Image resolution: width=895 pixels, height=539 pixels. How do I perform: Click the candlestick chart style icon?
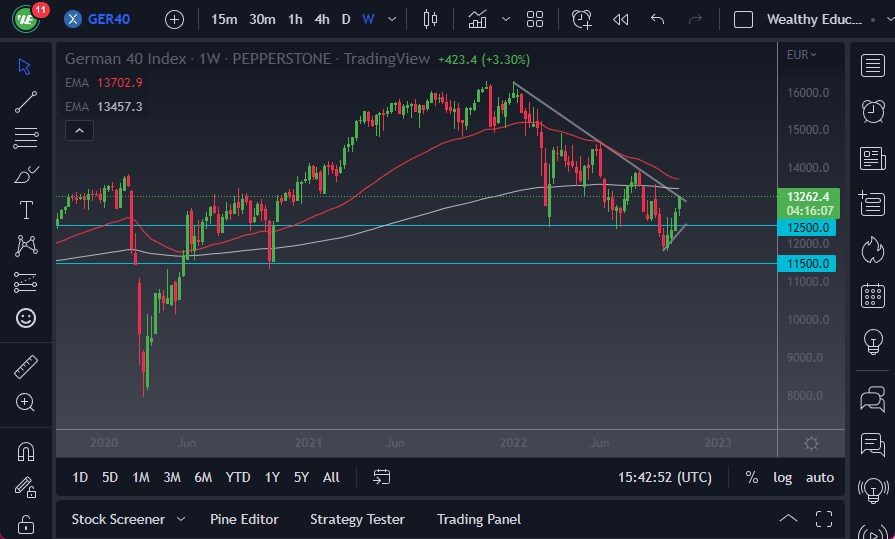pos(431,19)
